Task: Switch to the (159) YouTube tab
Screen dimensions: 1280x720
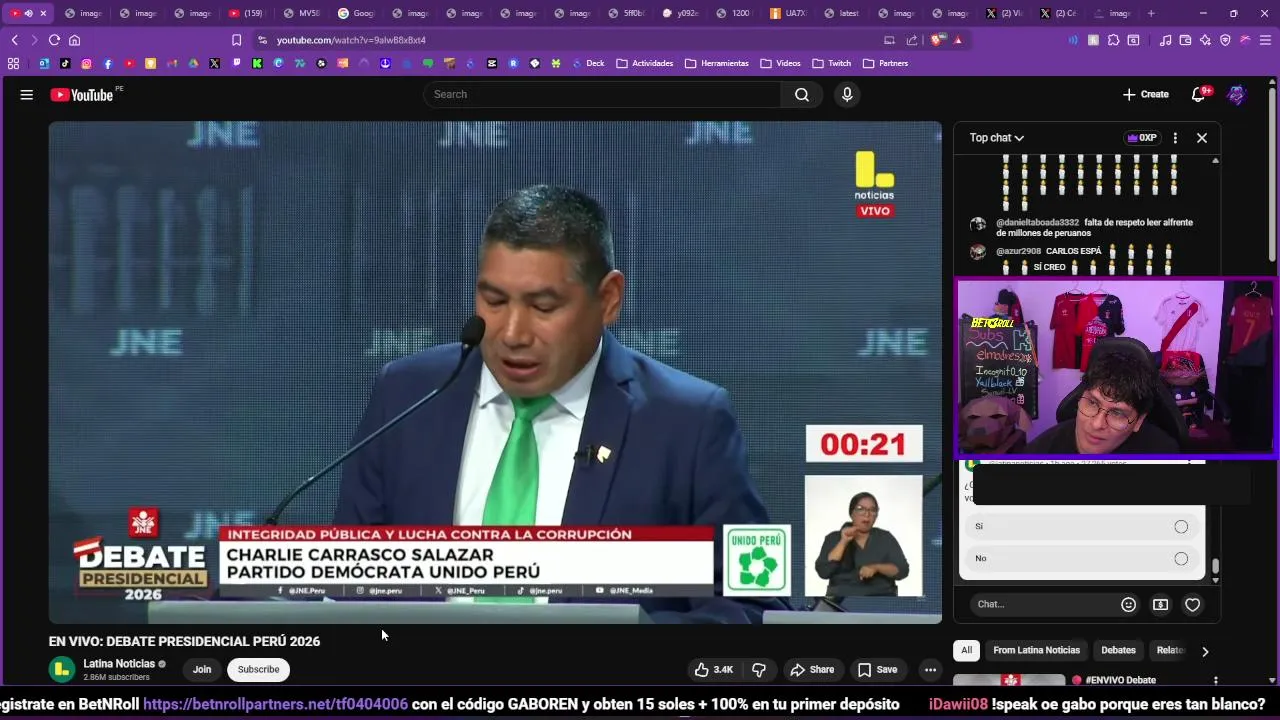Action: [246, 13]
